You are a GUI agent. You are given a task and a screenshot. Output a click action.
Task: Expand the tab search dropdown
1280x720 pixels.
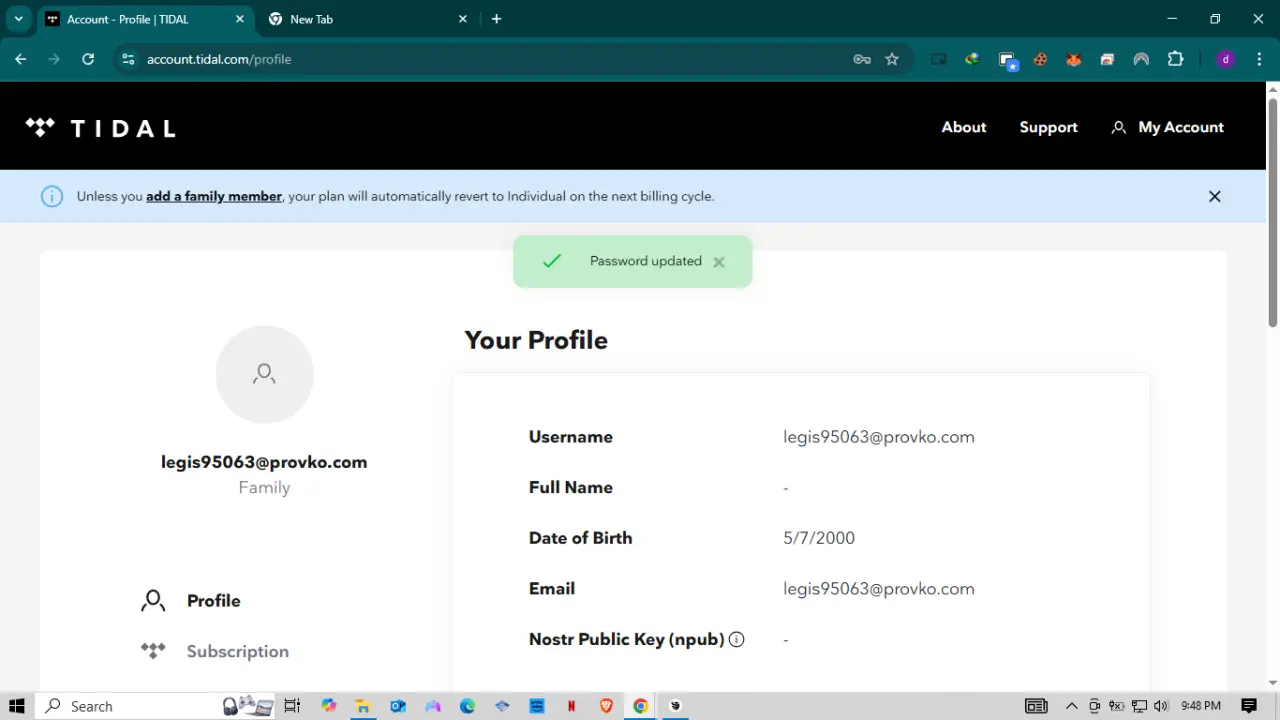coord(18,19)
